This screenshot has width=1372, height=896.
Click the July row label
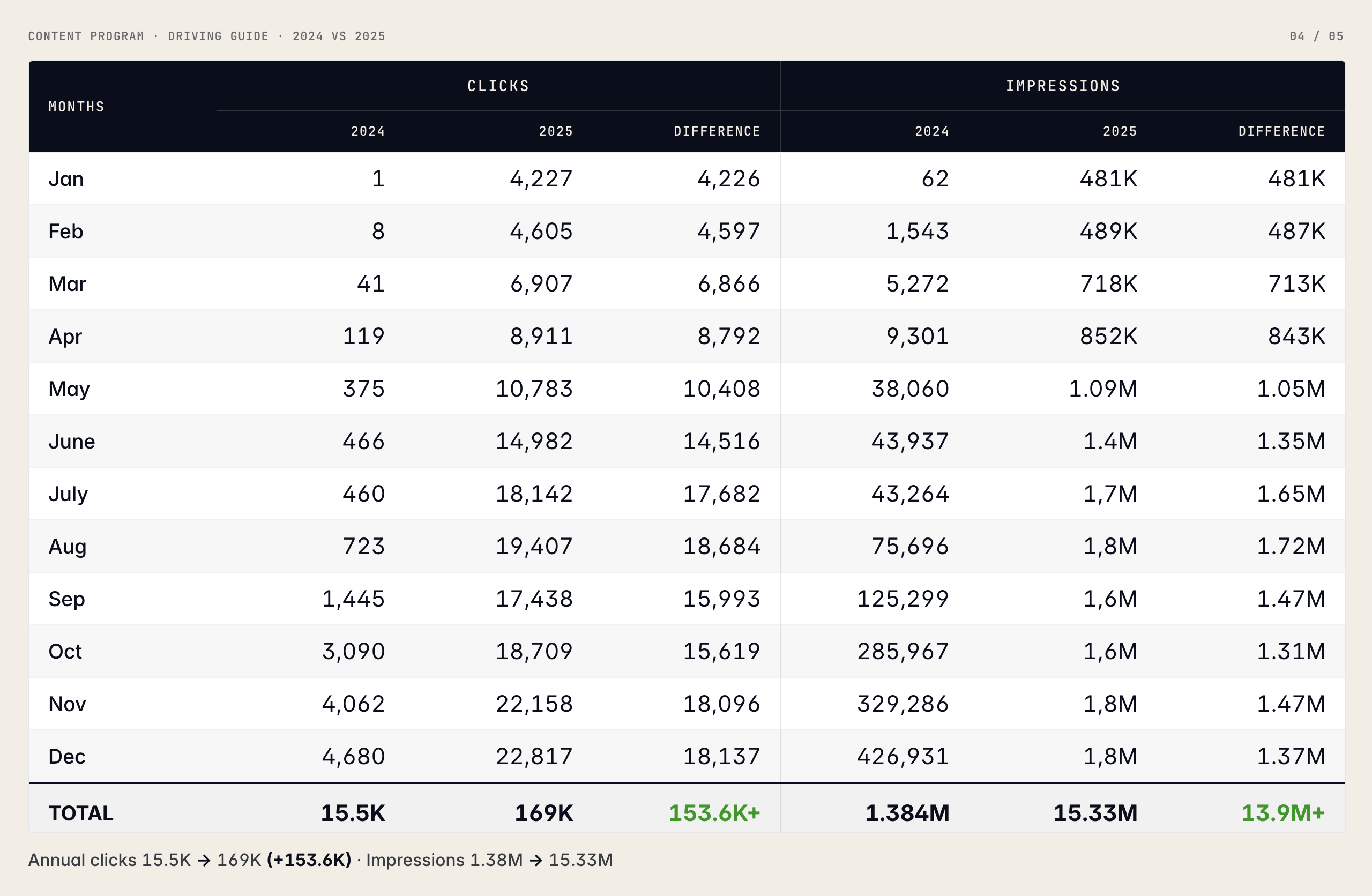(68, 494)
